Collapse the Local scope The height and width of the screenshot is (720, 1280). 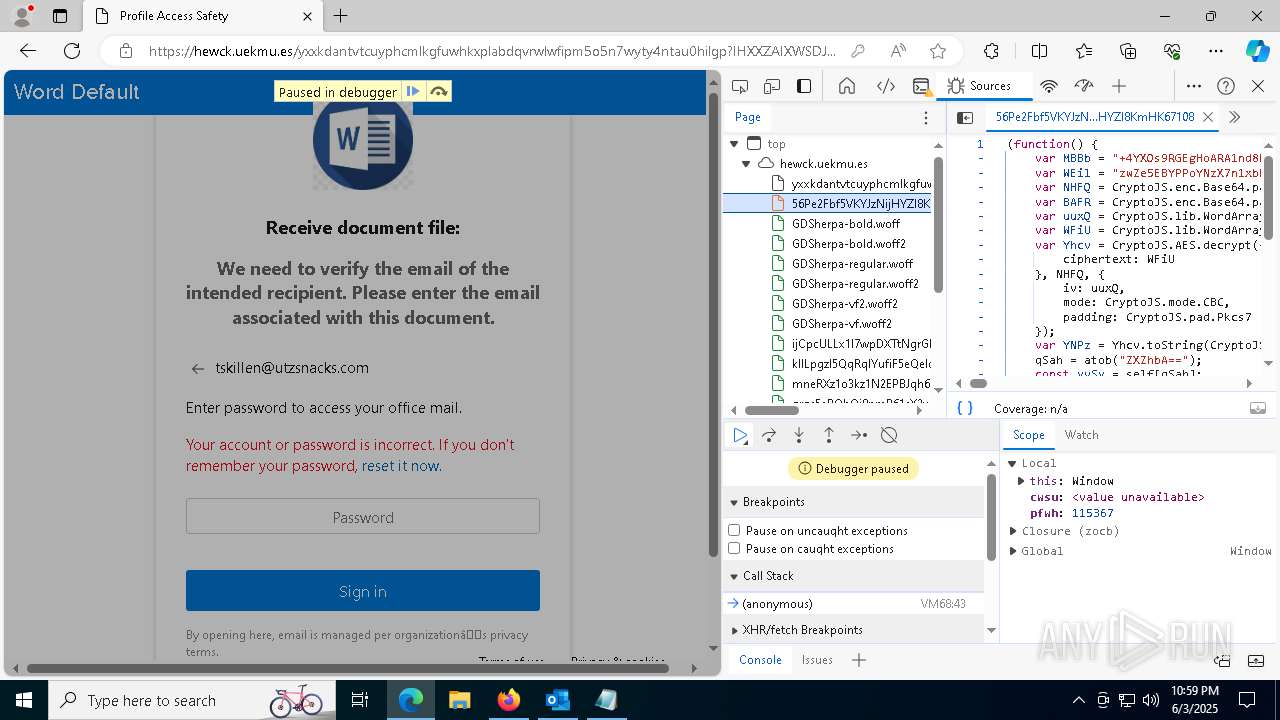[x=1012, y=463]
